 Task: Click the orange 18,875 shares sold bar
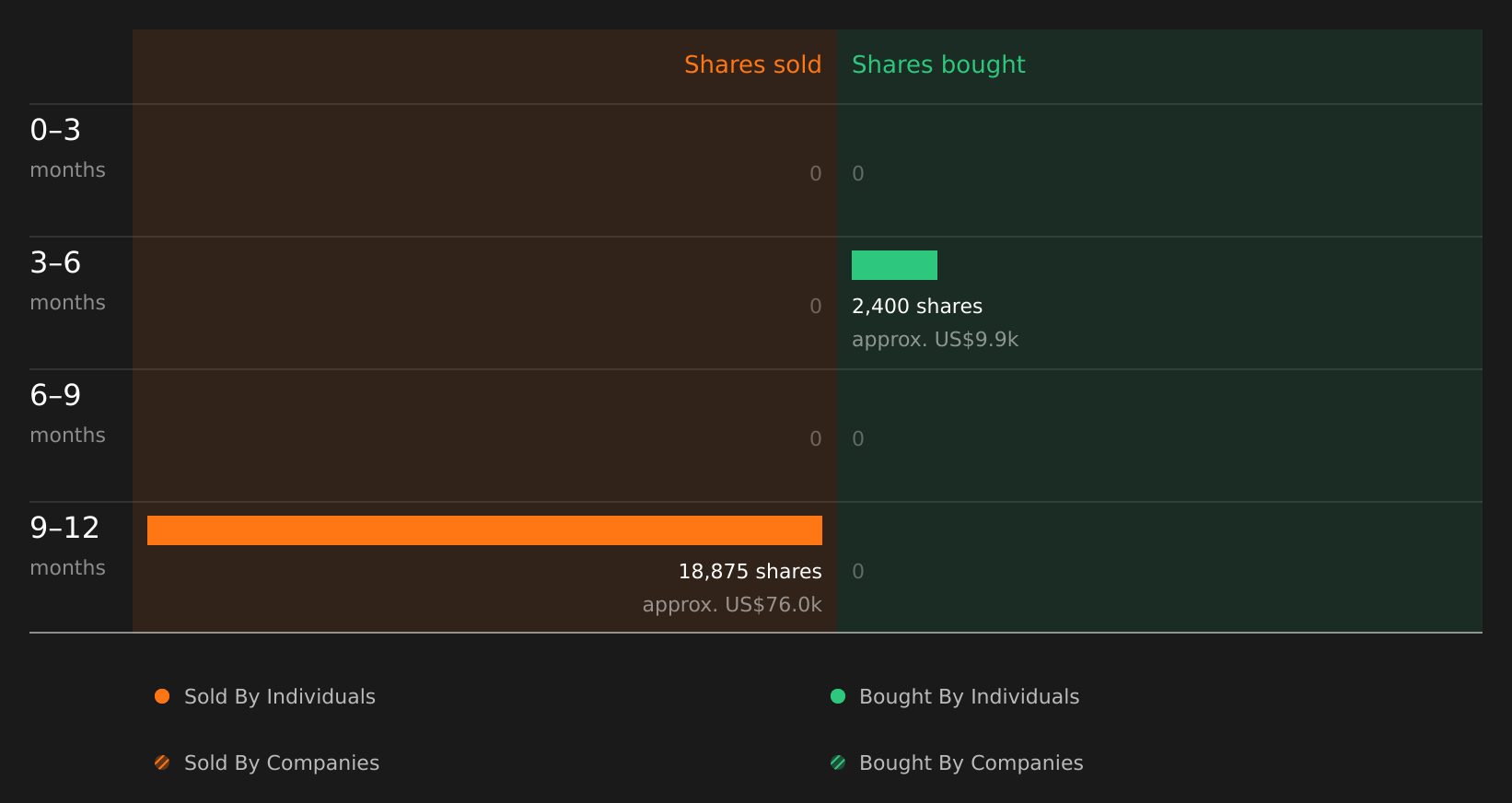[484, 530]
